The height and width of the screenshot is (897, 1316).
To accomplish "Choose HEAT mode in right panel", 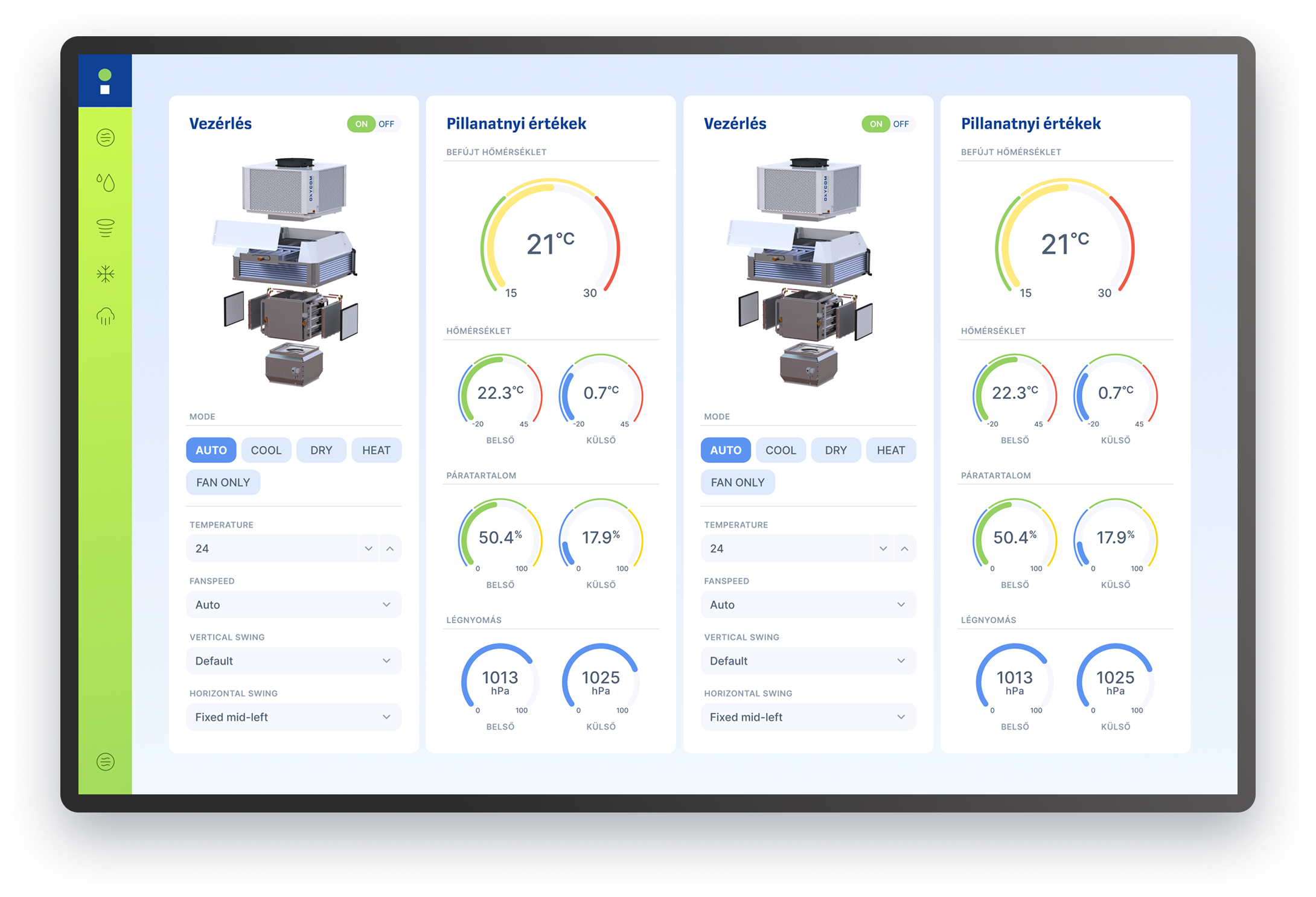I will click(x=890, y=450).
